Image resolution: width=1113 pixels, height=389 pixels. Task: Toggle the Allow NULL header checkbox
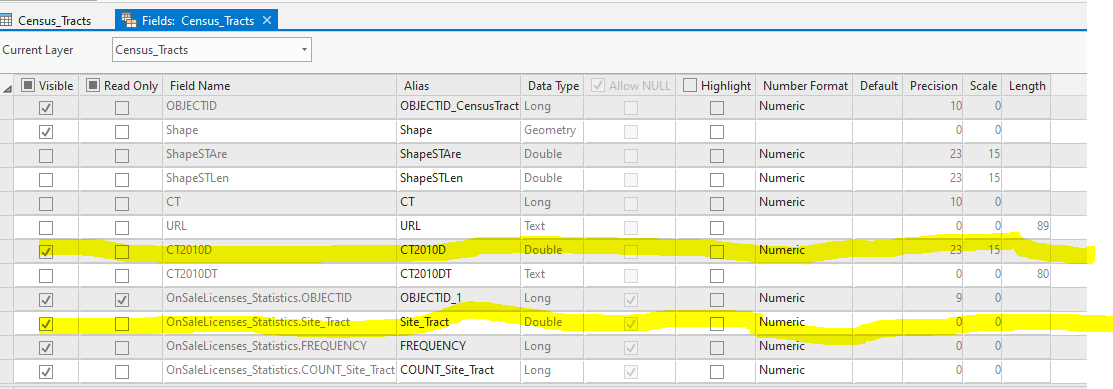pyautogui.click(x=597, y=85)
